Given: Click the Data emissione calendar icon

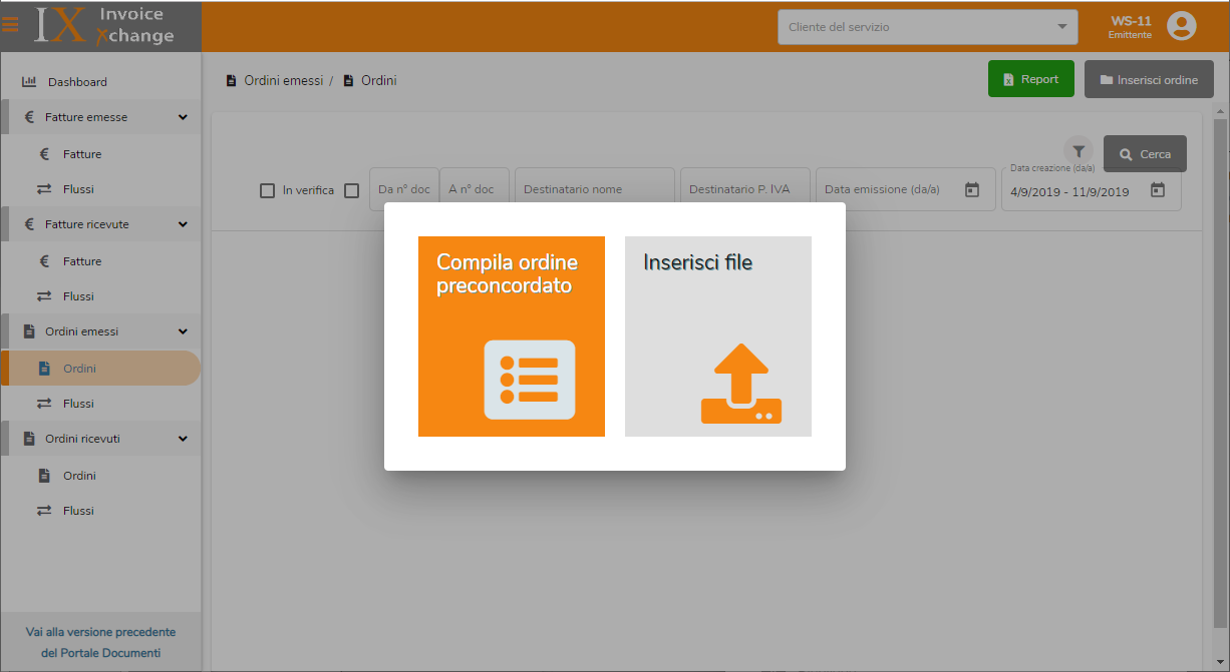Looking at the screenshot, I should (971, 190).
